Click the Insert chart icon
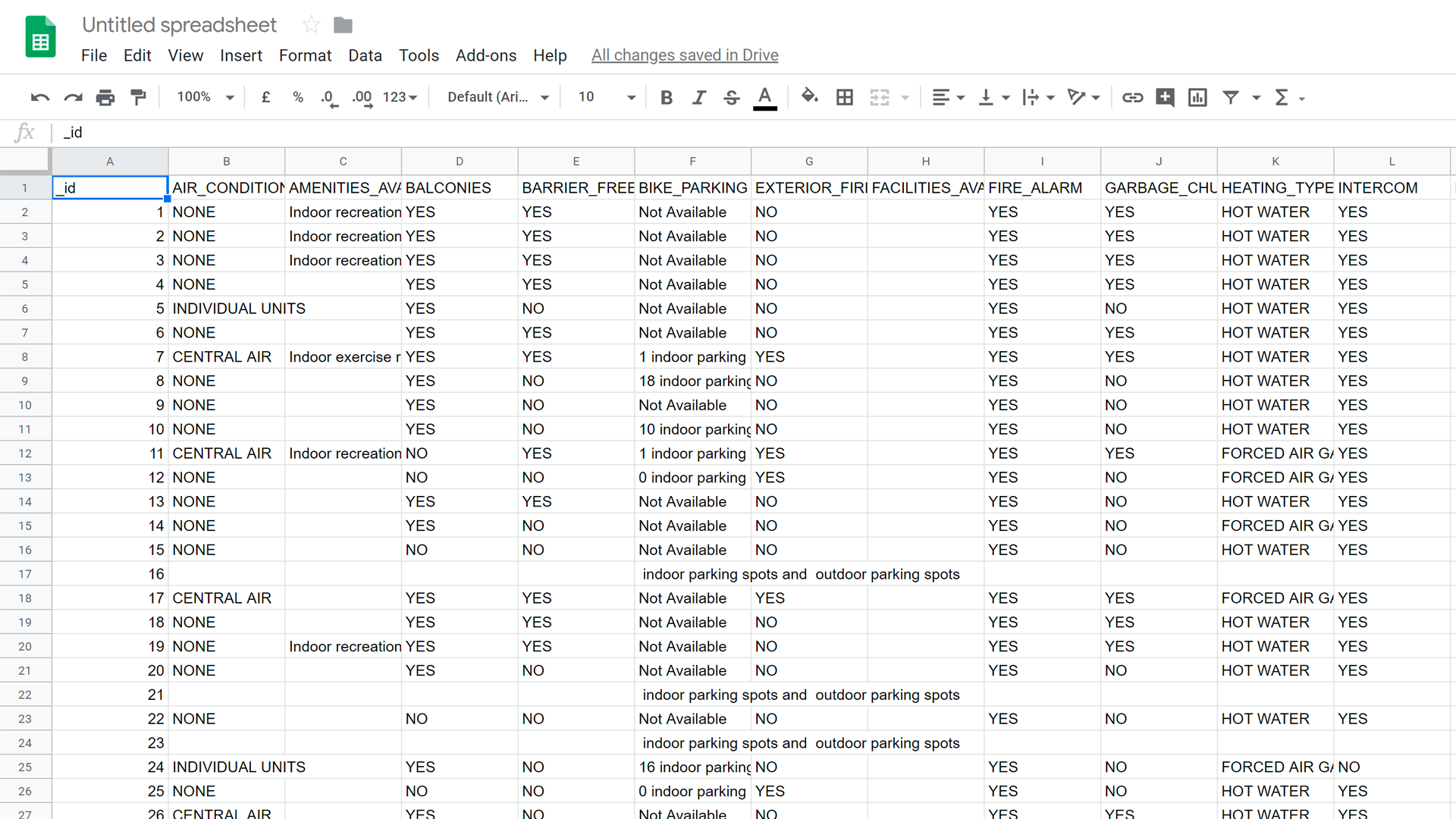Image resolution: width=1456 pixels, height=819 pixels. coord(1197,97)
